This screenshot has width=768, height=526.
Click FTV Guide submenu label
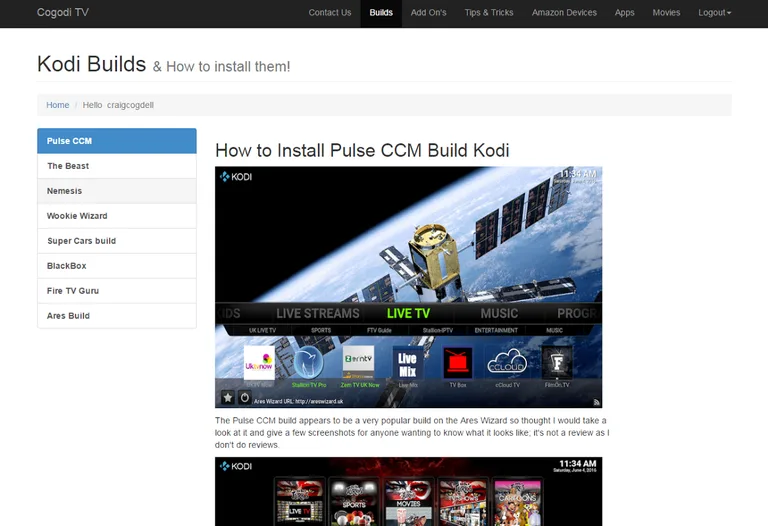pyautogui.click(x=379, y=331)
